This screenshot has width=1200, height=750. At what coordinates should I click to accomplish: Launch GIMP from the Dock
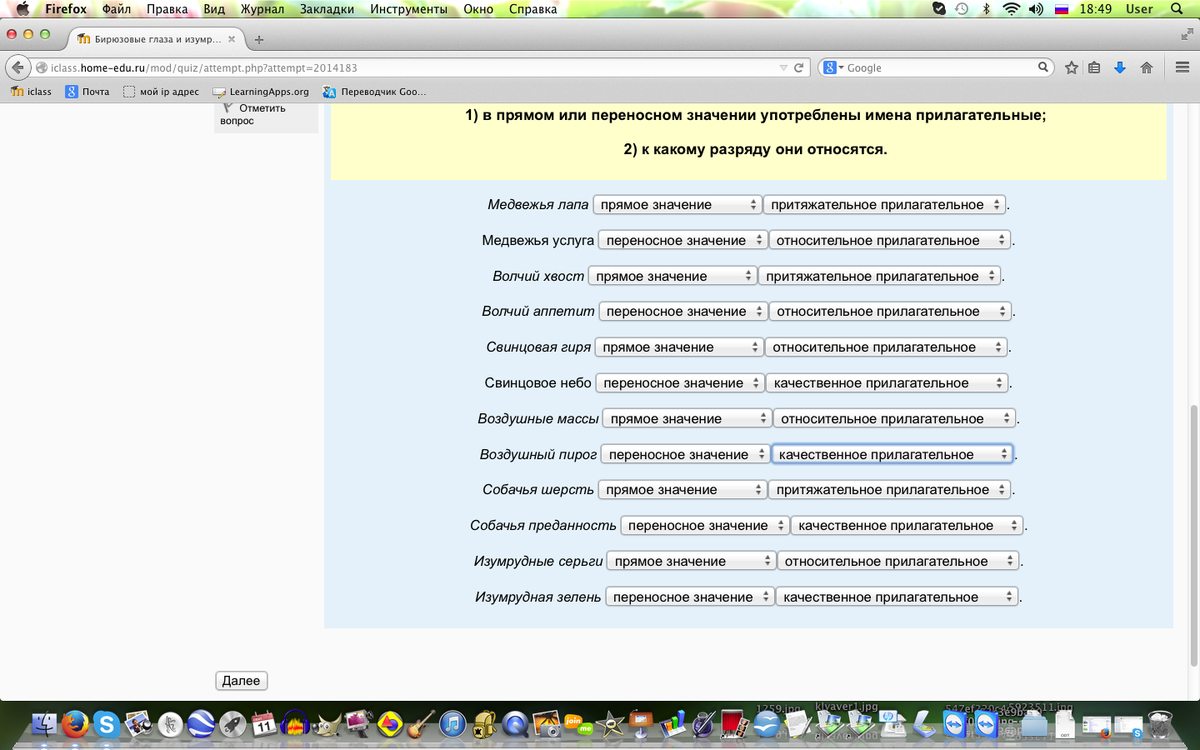point(327,724)
